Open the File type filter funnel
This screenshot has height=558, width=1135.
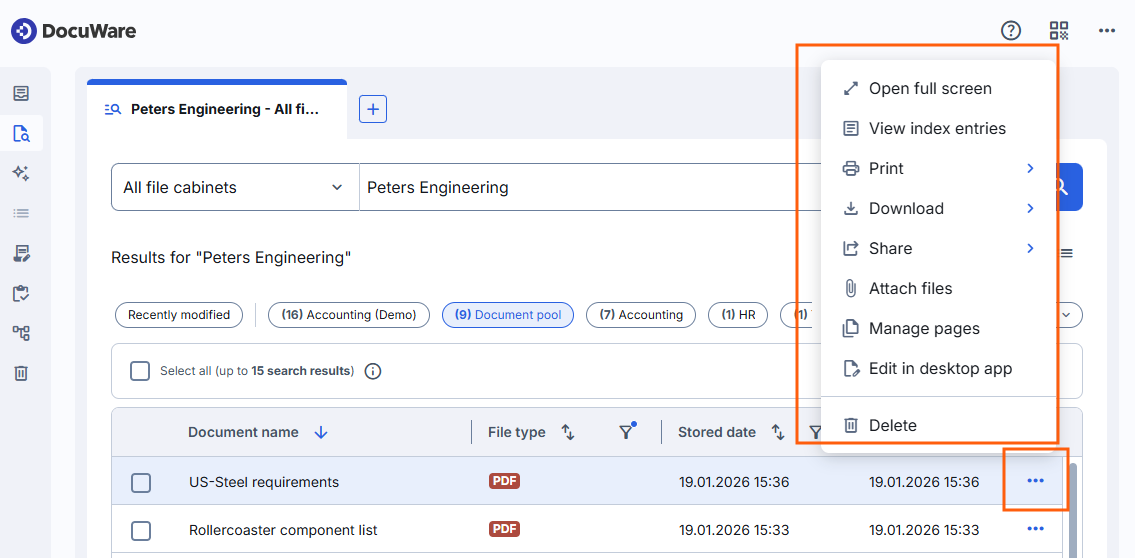(x=627, y=431)
